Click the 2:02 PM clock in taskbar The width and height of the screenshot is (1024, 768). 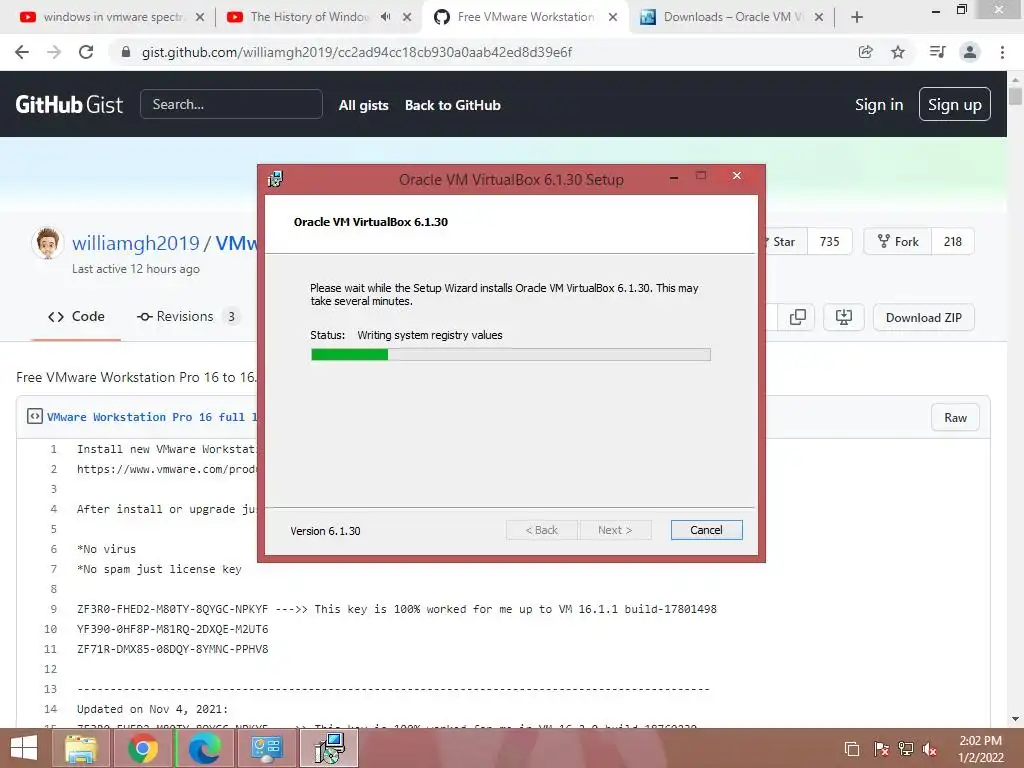980,741
